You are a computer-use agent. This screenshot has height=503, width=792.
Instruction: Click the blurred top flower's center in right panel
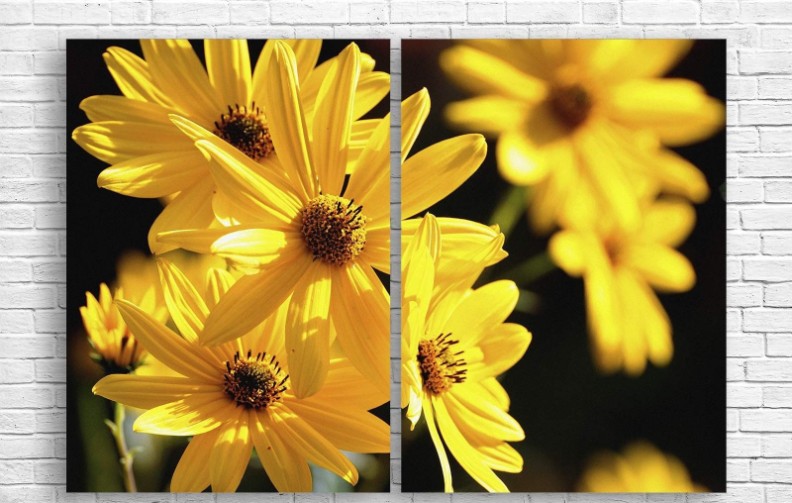(x=569, y=105)
